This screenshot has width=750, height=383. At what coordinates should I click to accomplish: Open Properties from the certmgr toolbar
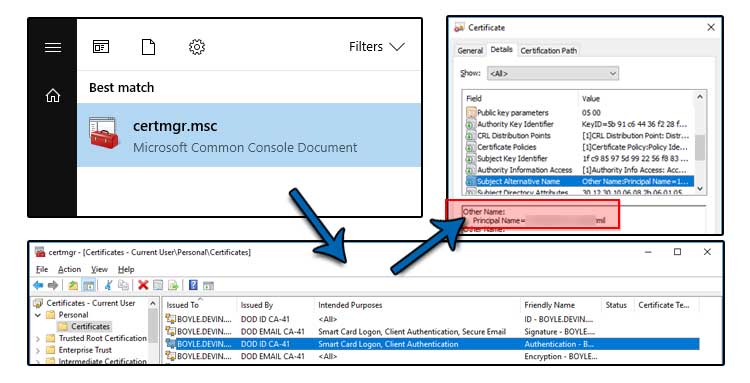pyautogui.click(x=158, y=285)
